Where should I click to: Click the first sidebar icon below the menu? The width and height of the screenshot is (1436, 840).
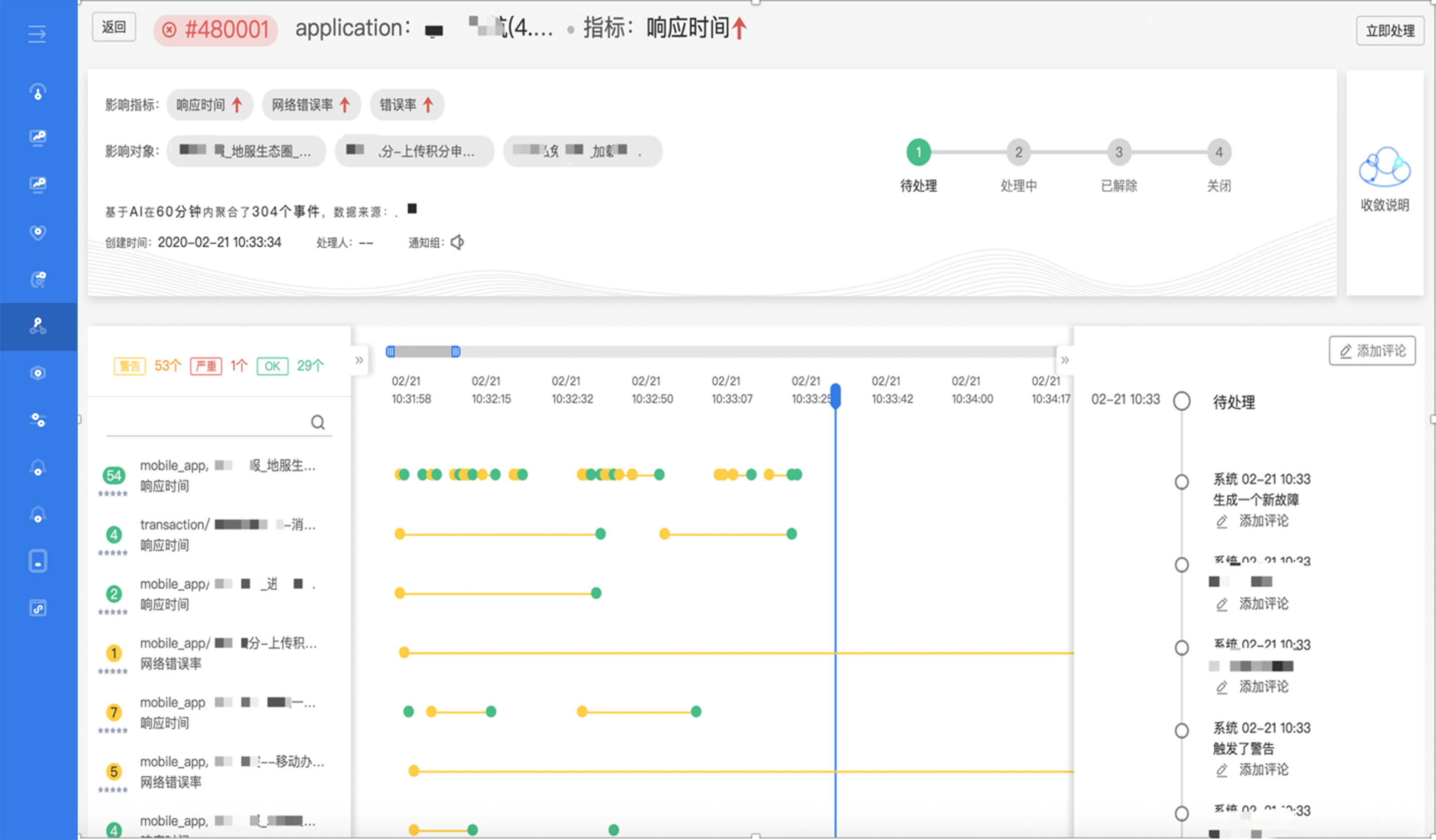(x=38, y=92)
